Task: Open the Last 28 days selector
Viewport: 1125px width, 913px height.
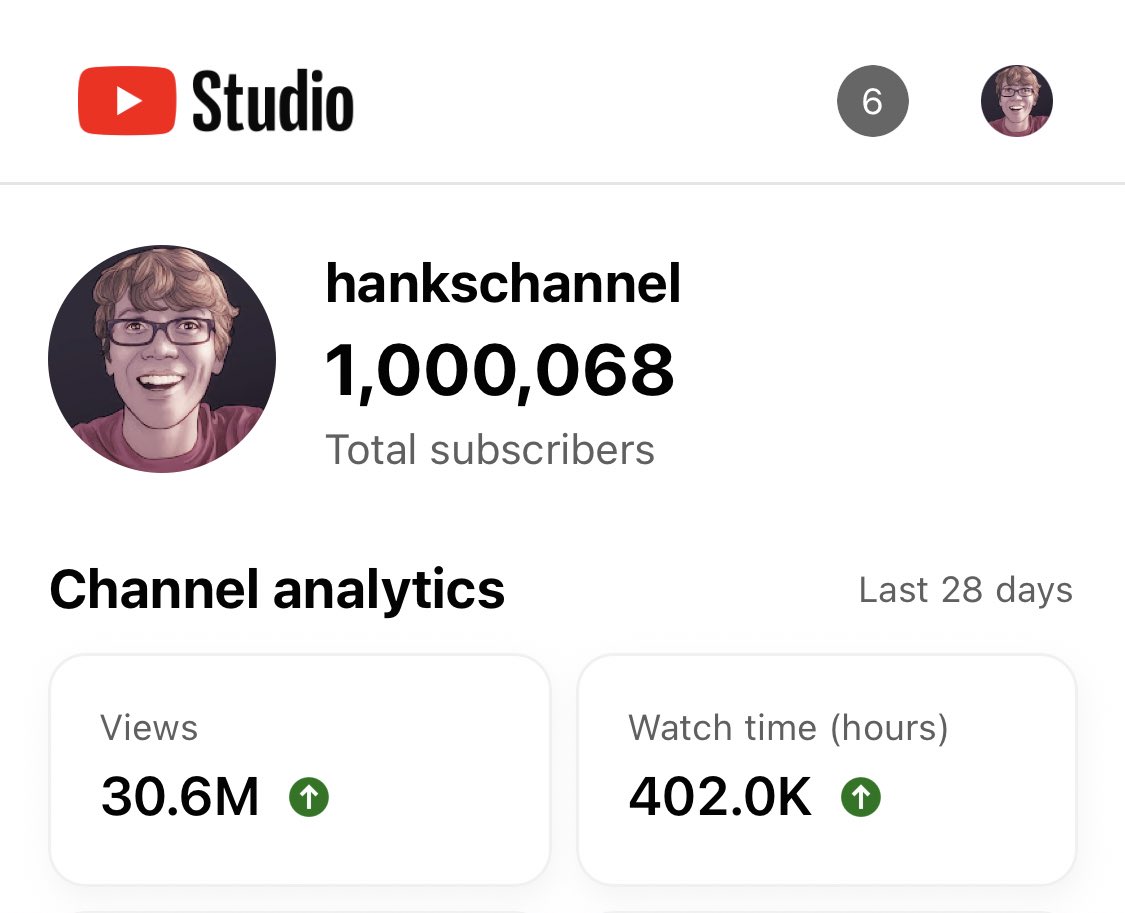Action: tap(965, 589)
